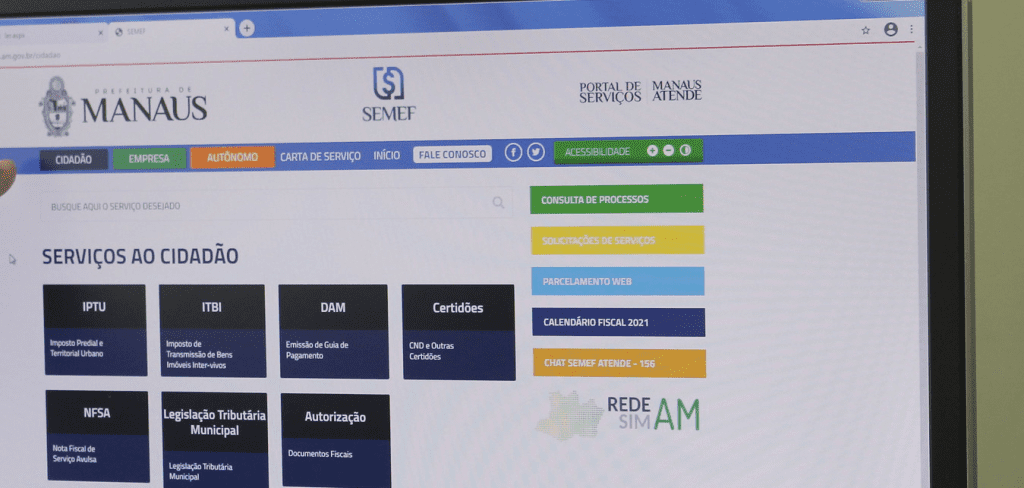
Task: Click 'CND e Outras Certidões' text
Action: [432, 351]
